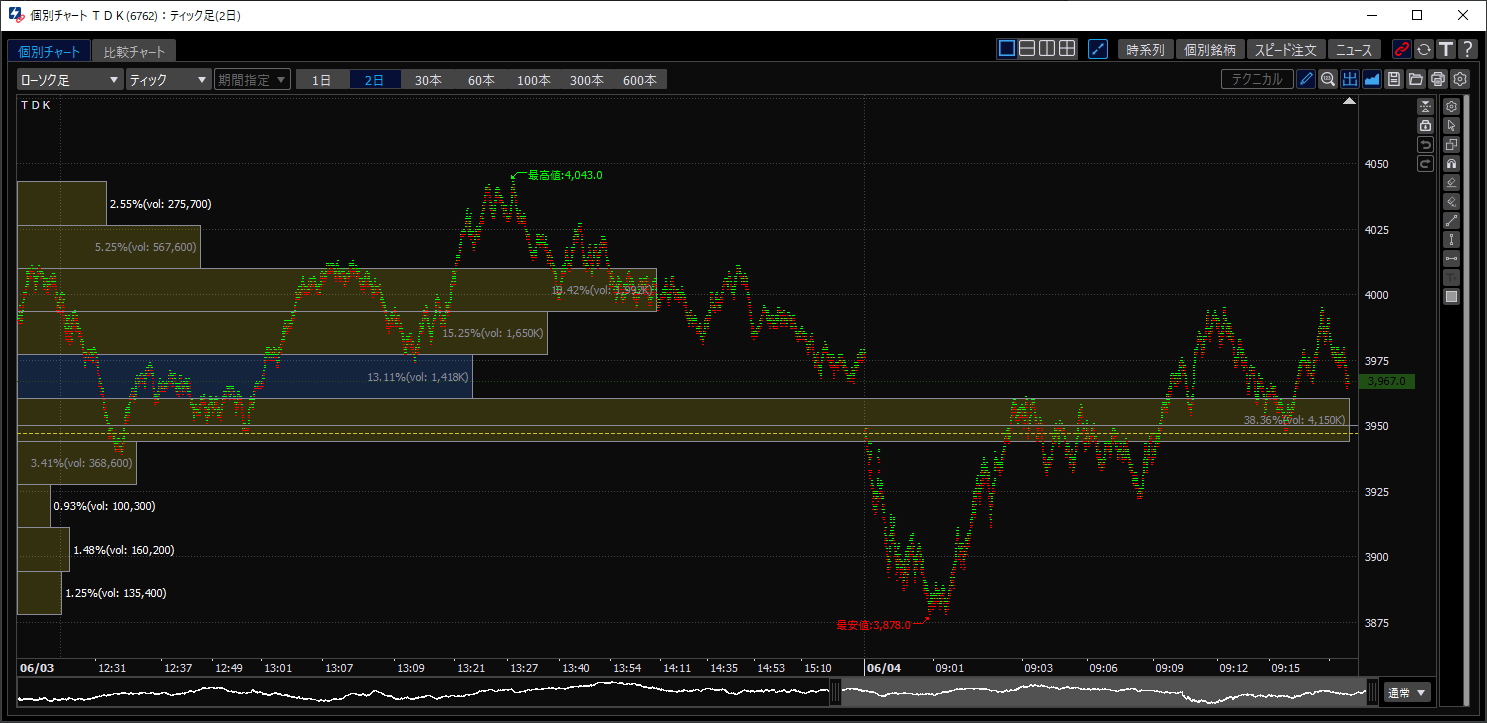The image size is (1487, 723).
Task: Undo the last drawing action
Action: [x=1425, y=144]
